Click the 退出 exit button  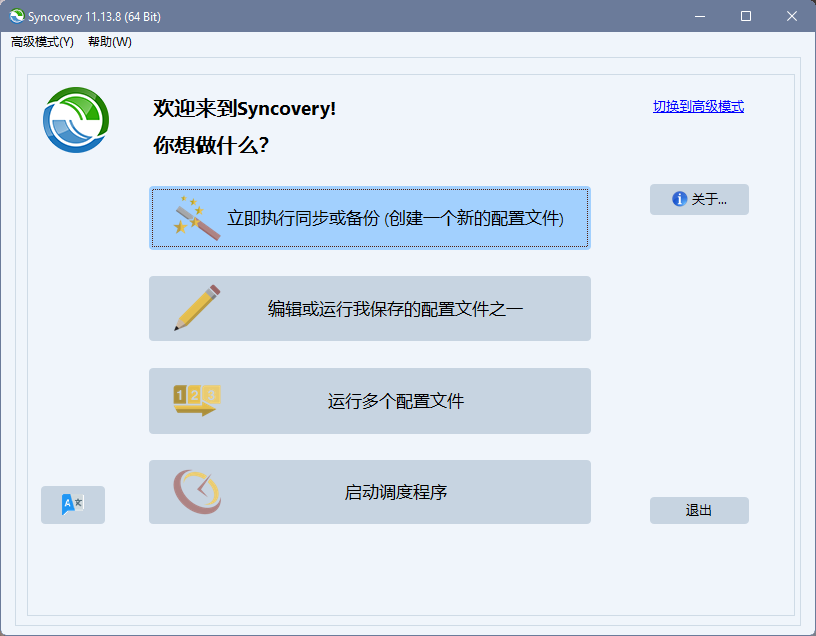coord(699,510)
